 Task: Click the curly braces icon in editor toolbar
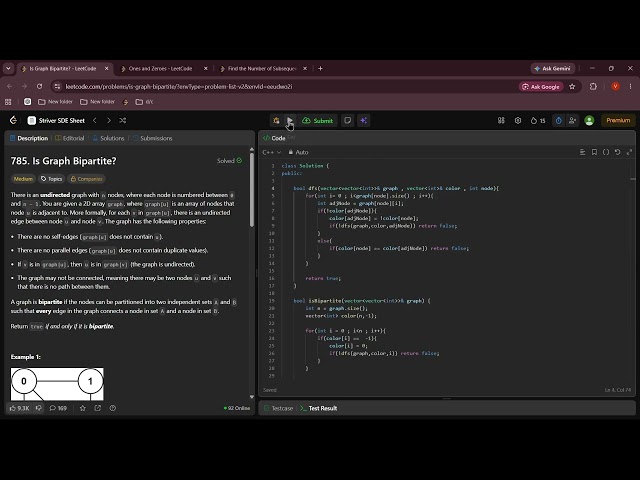[x=606, y=152]
